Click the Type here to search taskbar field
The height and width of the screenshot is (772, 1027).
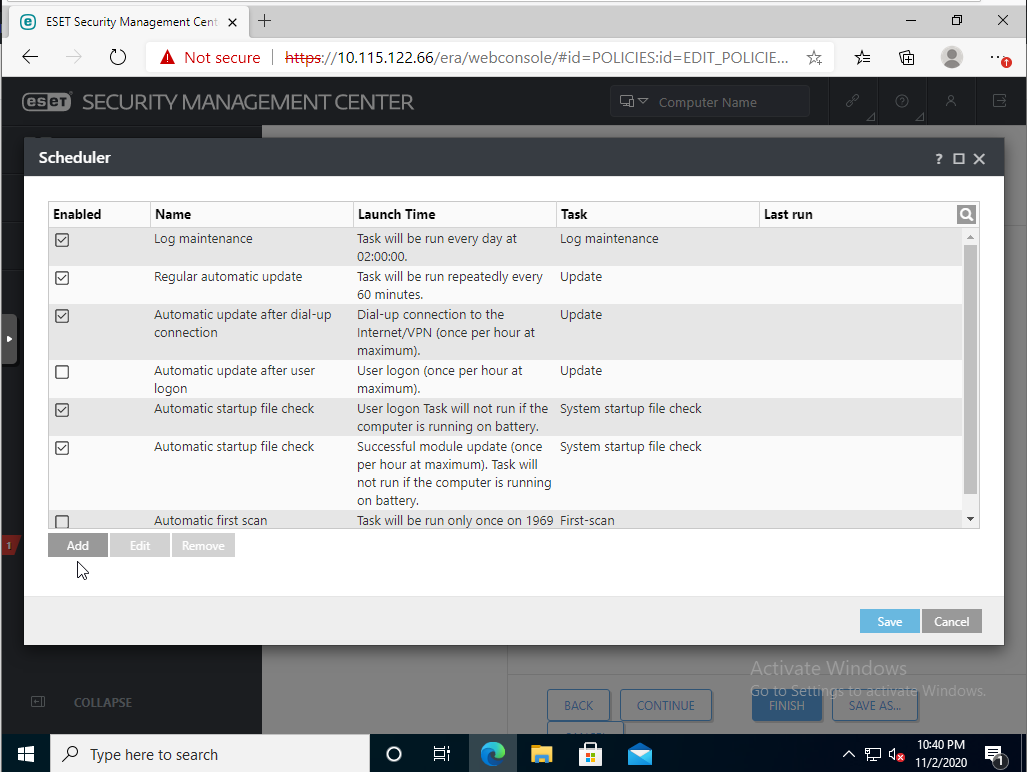(210, 753)
